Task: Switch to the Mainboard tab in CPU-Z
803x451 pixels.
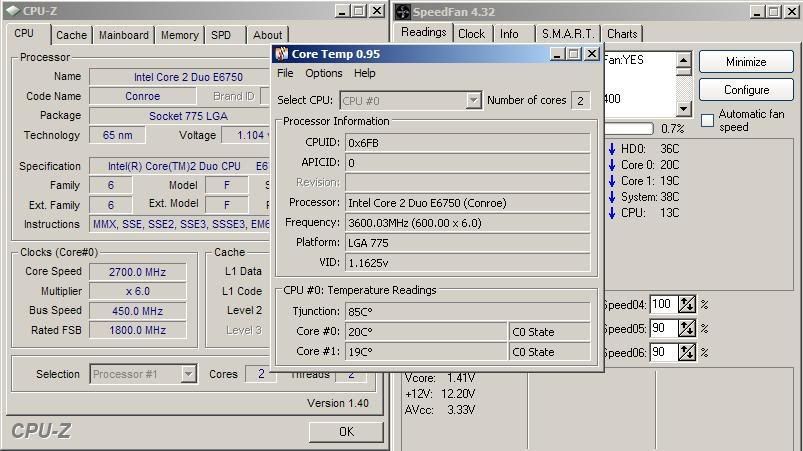Action: pyautogui.click(x=124, y=35)
